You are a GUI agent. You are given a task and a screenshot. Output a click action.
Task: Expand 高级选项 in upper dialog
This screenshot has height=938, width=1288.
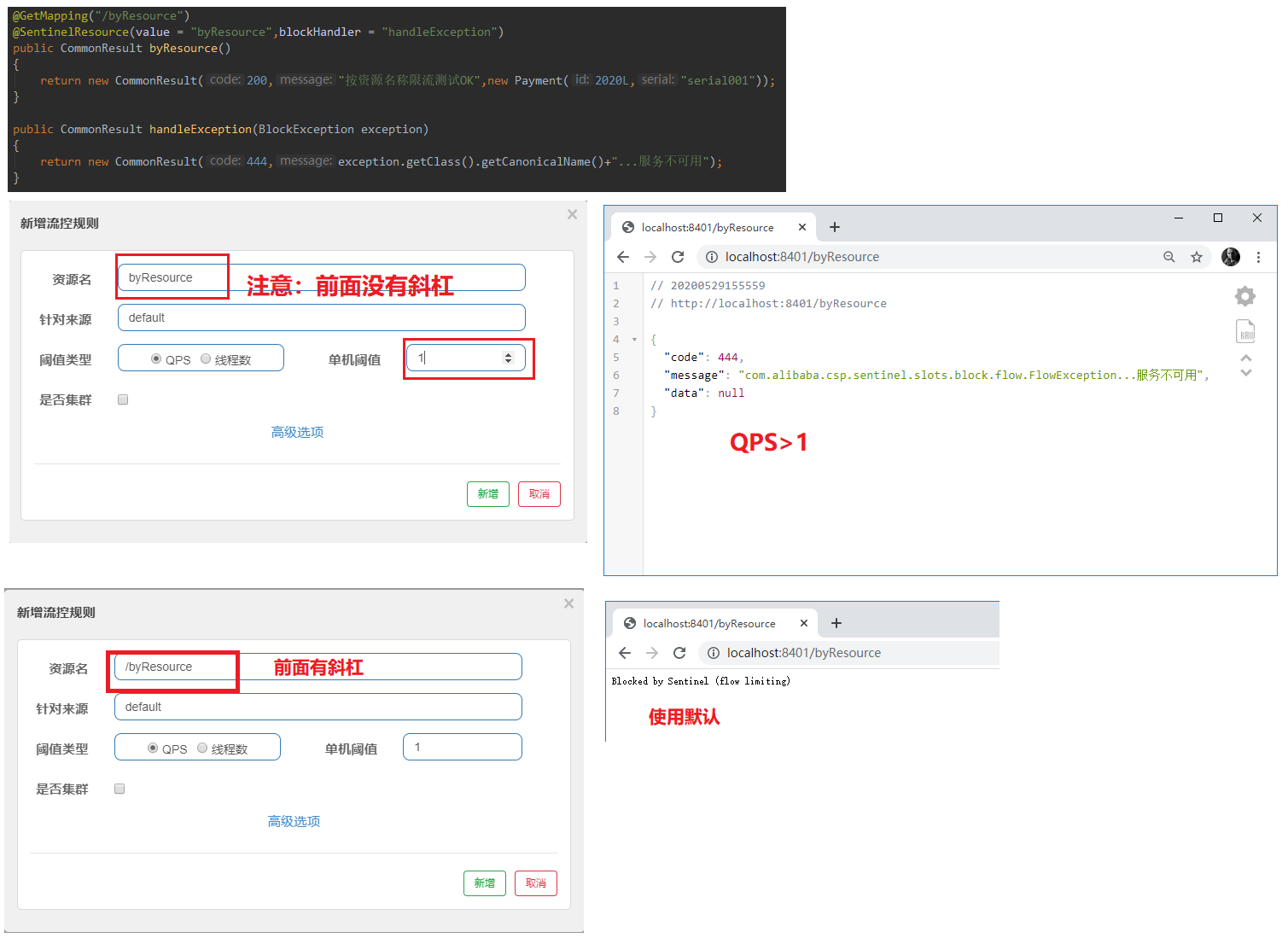coord(297,433)
